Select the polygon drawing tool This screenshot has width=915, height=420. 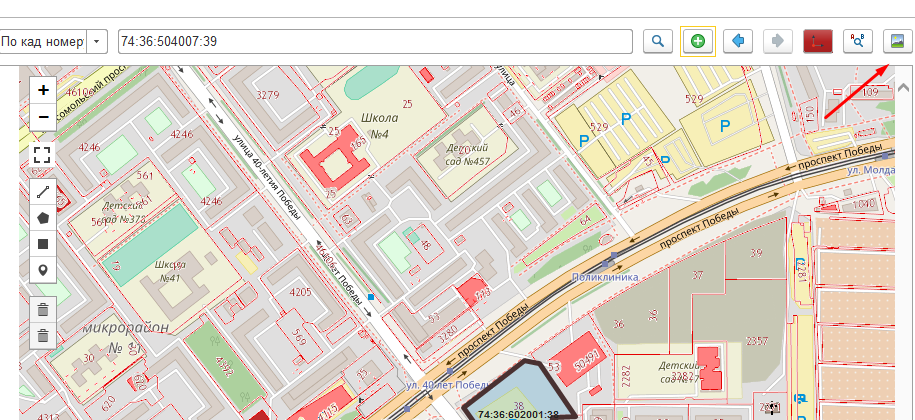tap(43, 217)
